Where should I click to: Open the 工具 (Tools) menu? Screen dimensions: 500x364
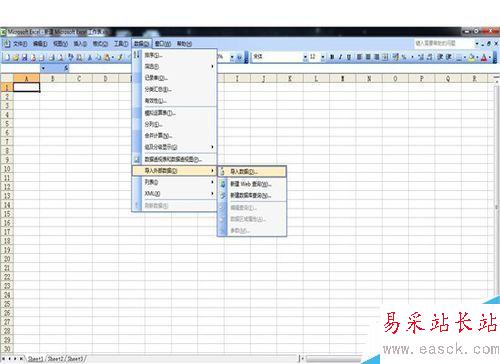(x=121, y=44)
